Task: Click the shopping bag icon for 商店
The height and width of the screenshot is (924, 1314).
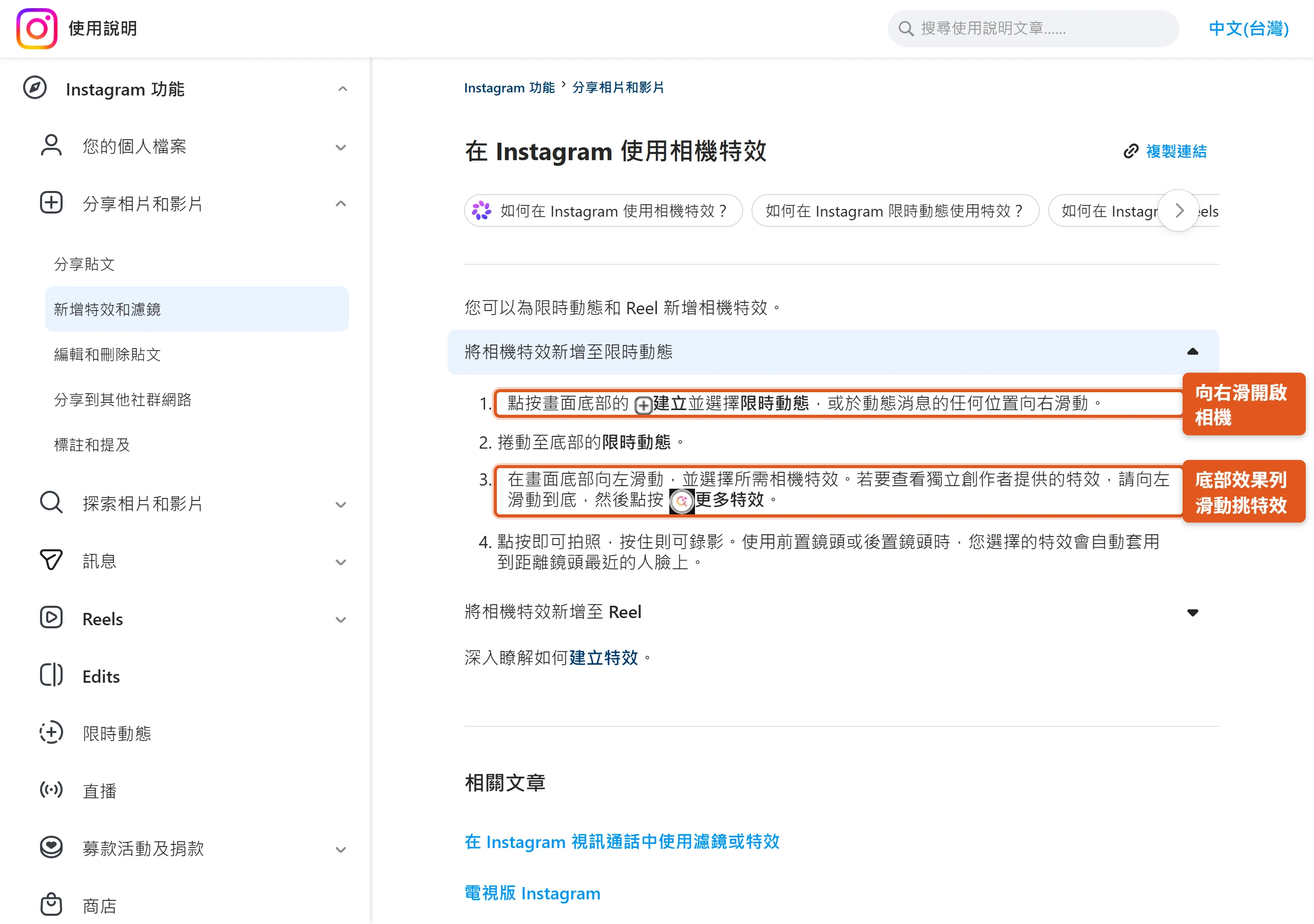Action: tap(51, 905)
